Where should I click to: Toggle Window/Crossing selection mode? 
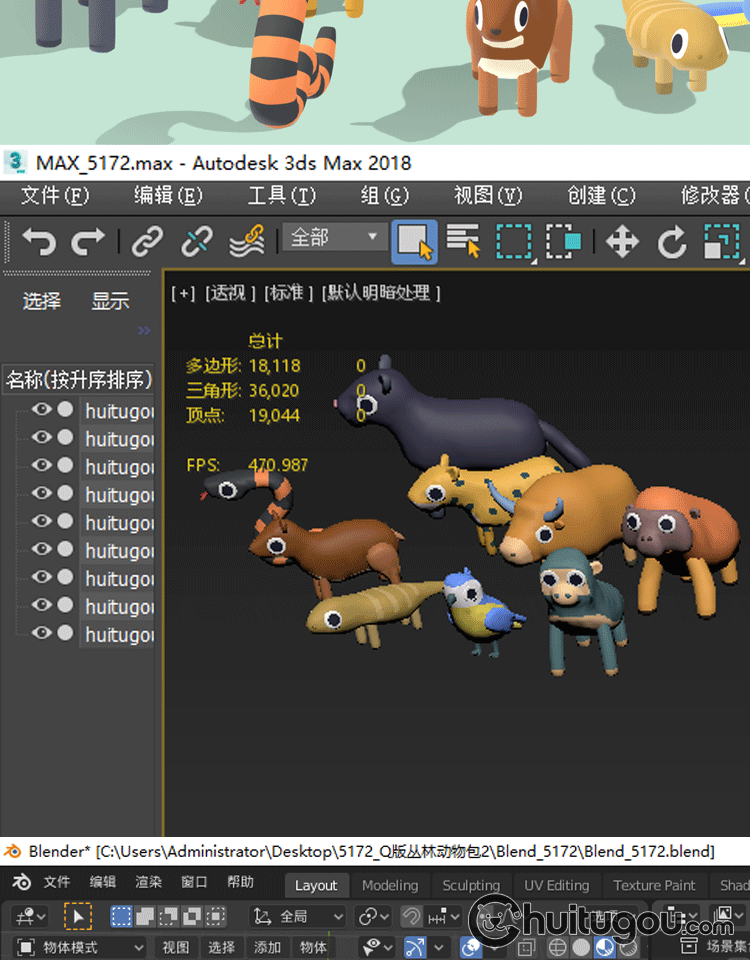point(564,241)
